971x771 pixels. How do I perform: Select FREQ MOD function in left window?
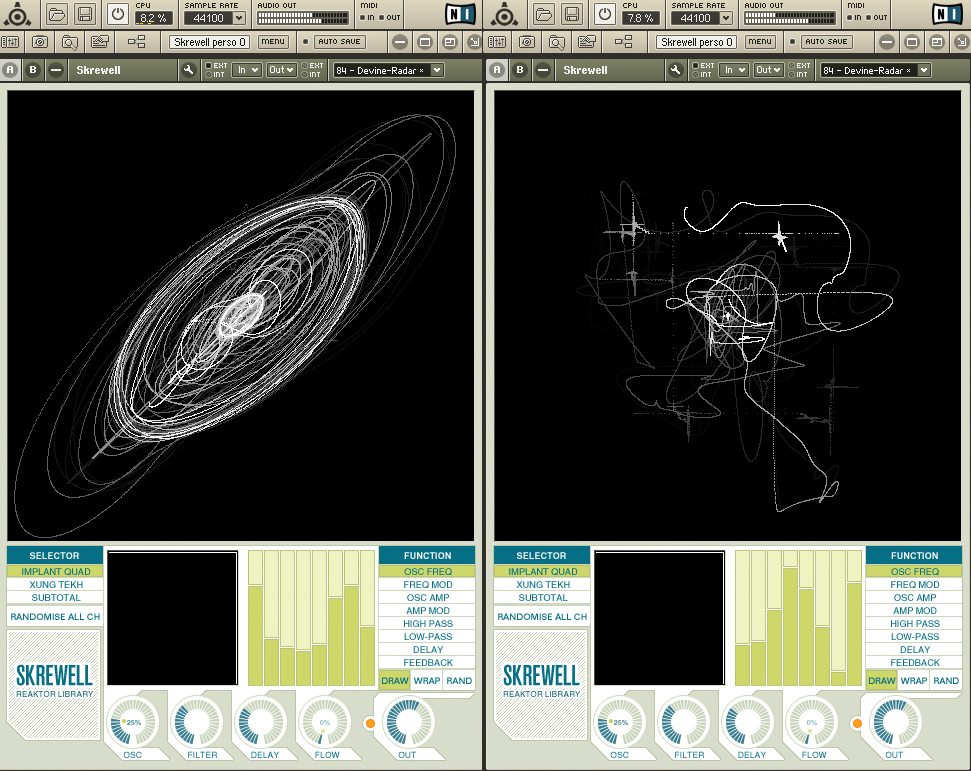(x=427, y=584)
